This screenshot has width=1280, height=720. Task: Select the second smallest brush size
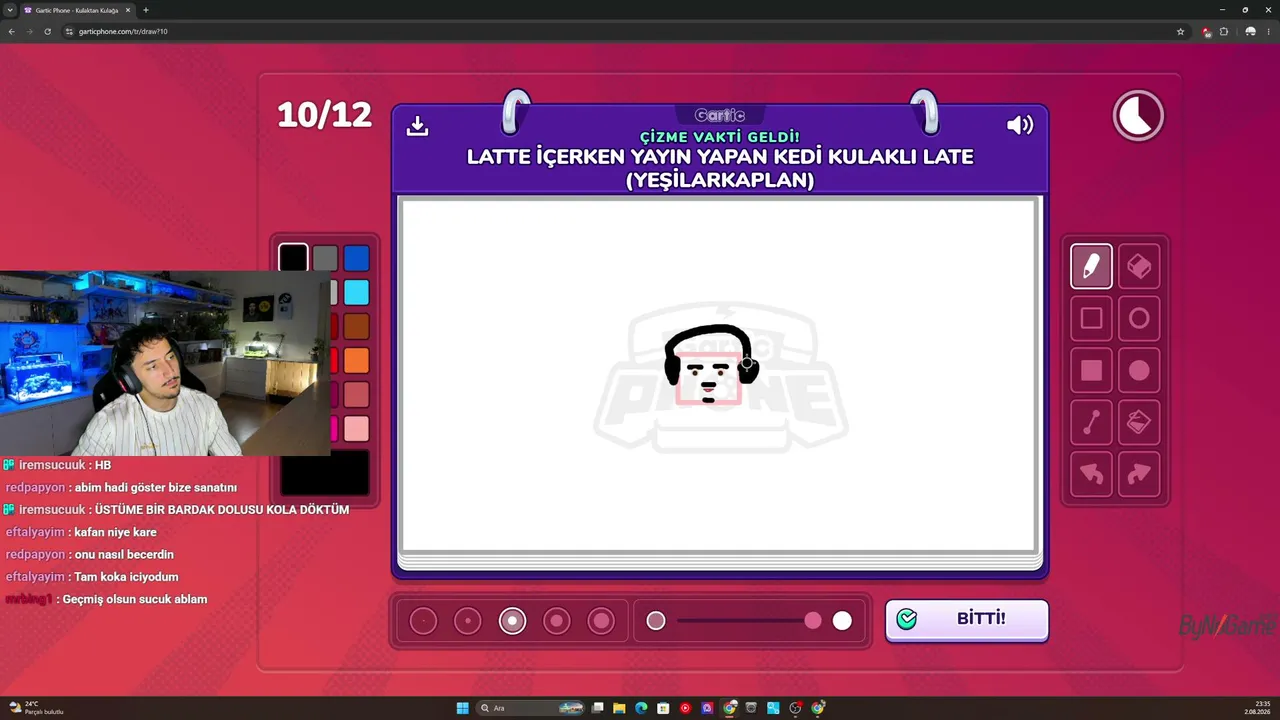click(468, 621)
